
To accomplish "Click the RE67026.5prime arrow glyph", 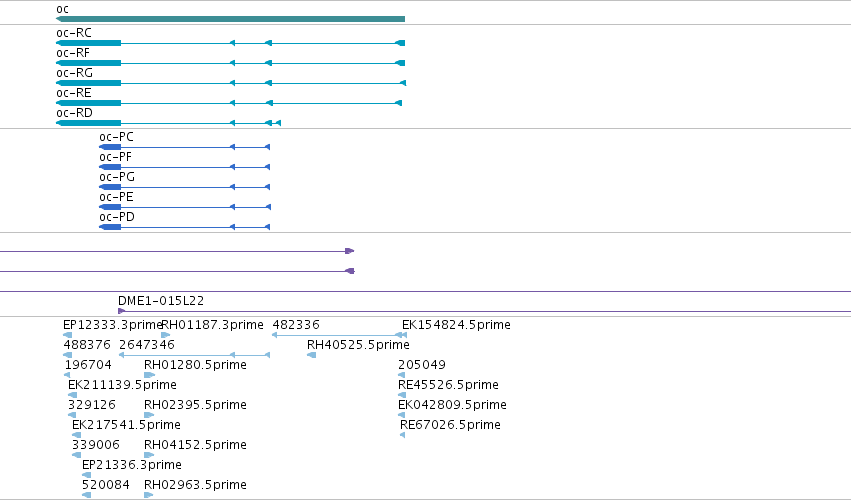I will coord(403,435).
